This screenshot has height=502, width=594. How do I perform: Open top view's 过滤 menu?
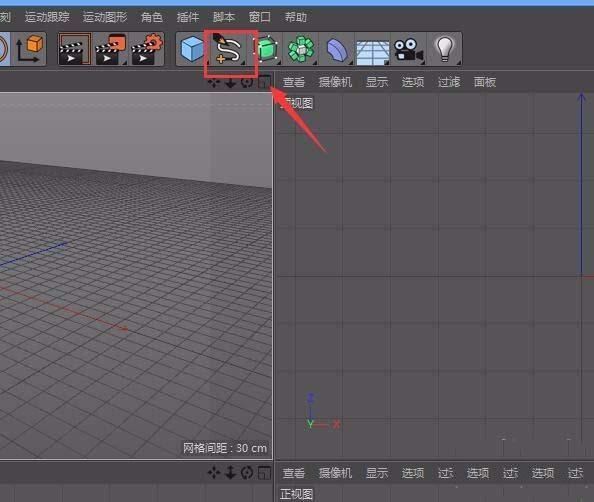pyautogui.click(x=449, y=82)
